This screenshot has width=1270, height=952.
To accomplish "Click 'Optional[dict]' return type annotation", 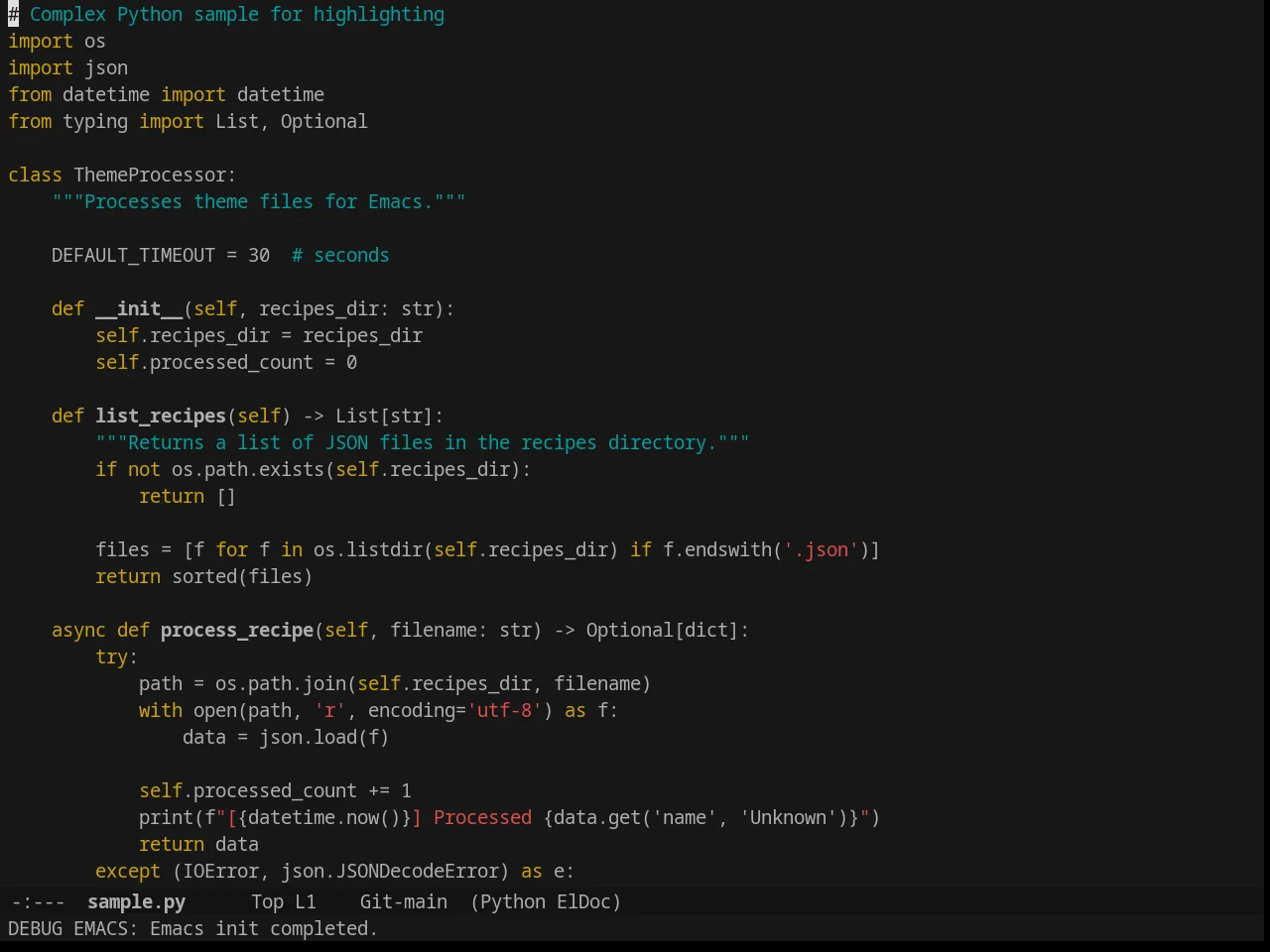I will click(x=662, y=630).
